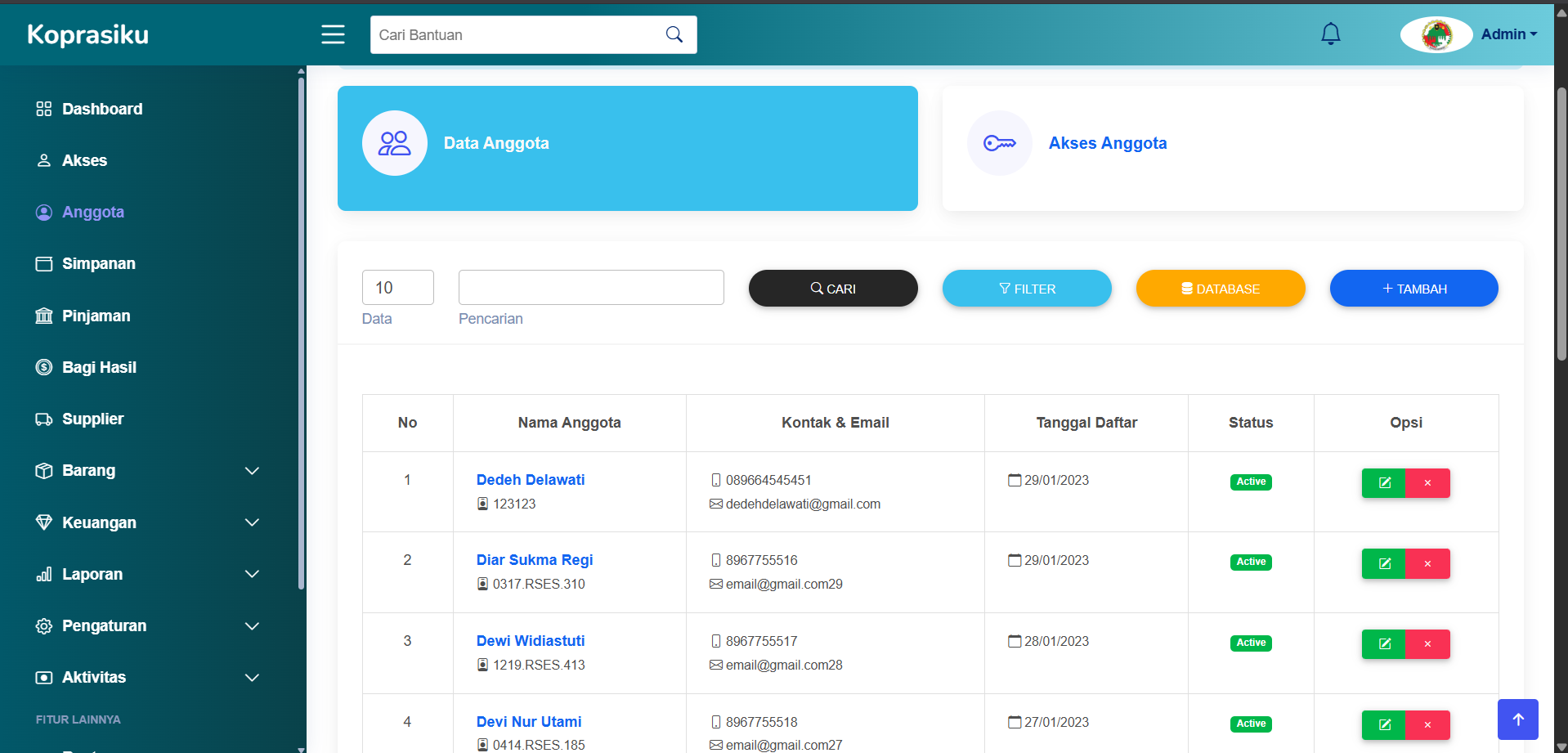This screenshot has height=753, width=1568.
Task: Click the scroll-to-top arrow button
Action: click(x=1517, y=719)
